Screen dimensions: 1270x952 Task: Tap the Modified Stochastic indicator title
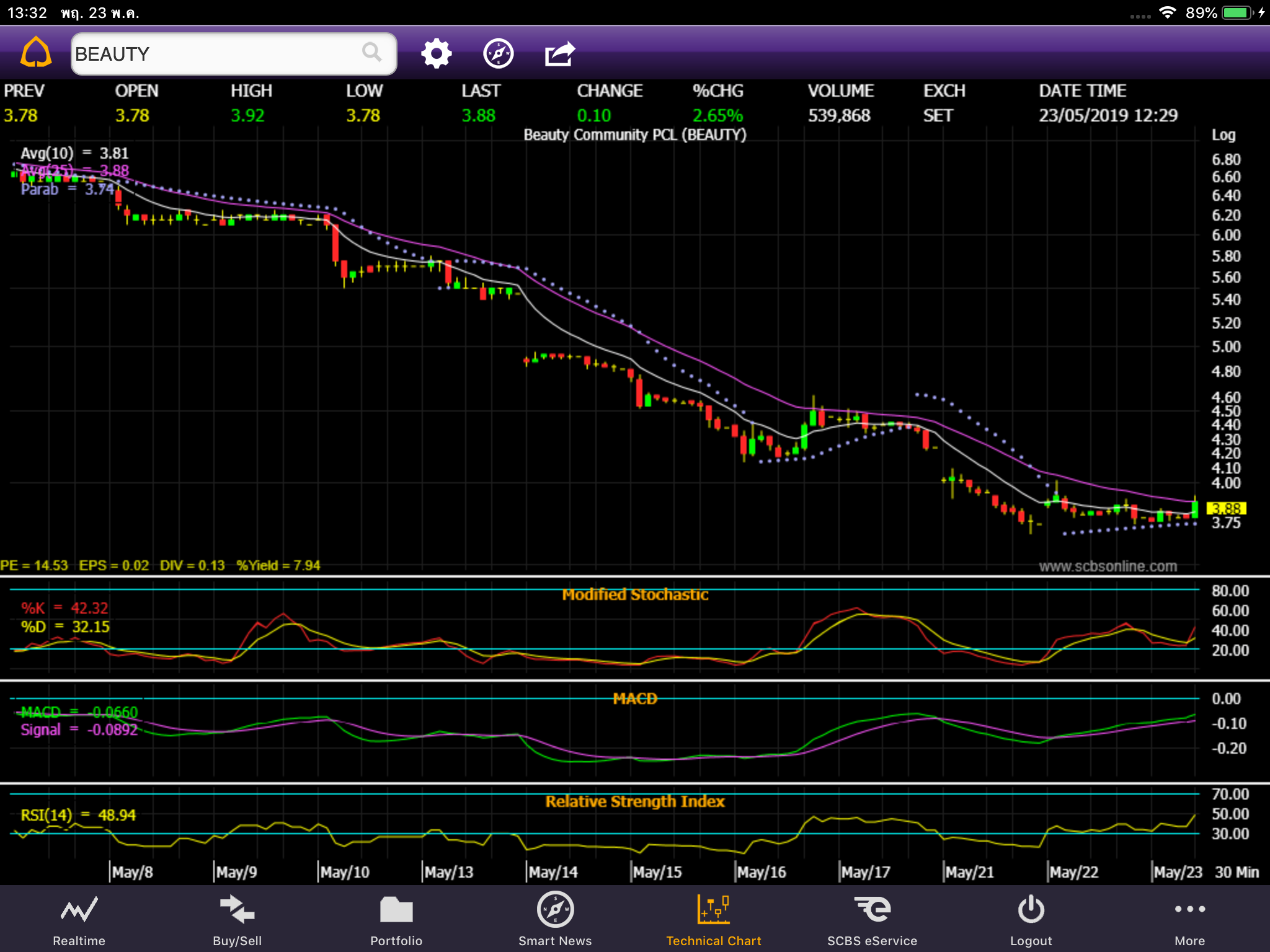pos(635,594)
